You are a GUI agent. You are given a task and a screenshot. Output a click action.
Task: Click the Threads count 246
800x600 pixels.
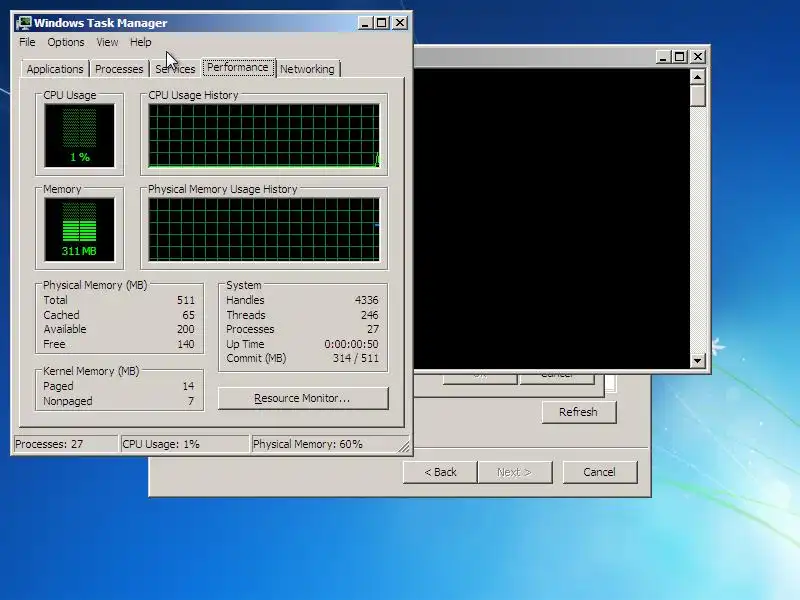pos(369,315)
